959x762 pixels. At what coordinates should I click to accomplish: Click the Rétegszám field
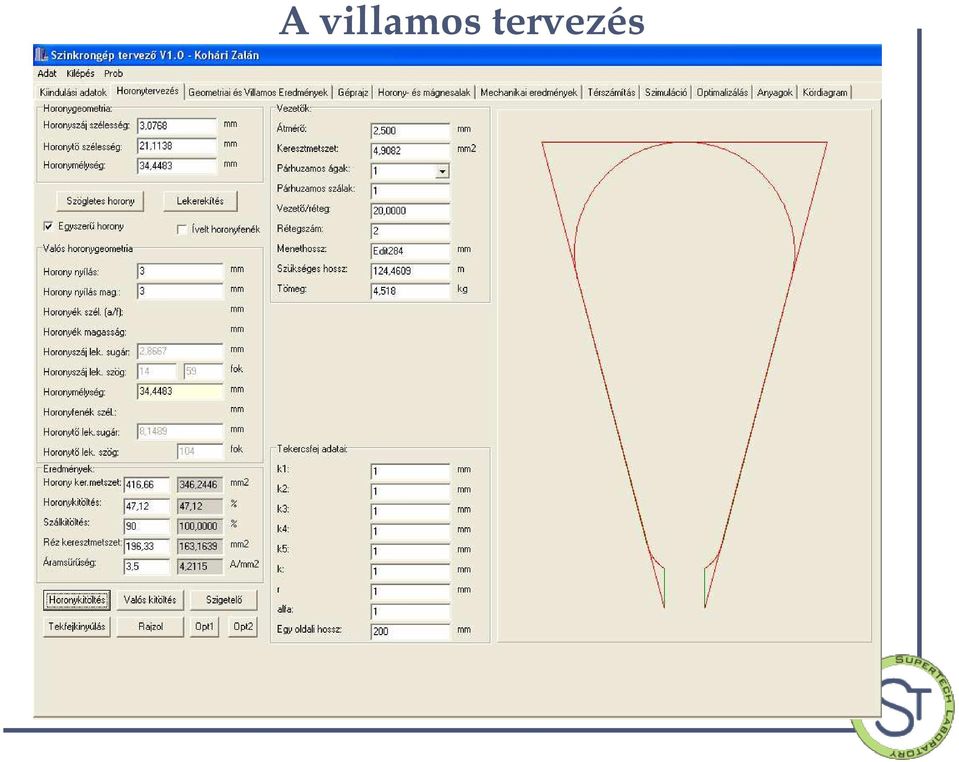(x=410, y=231)
